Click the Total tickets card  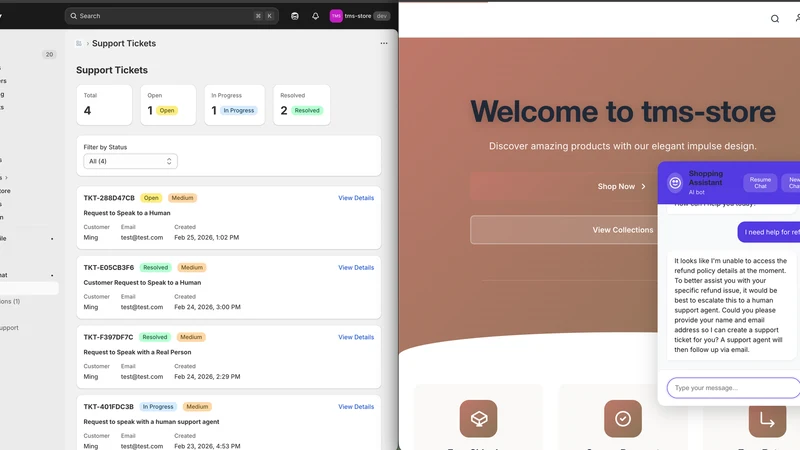tap(104, 105)
